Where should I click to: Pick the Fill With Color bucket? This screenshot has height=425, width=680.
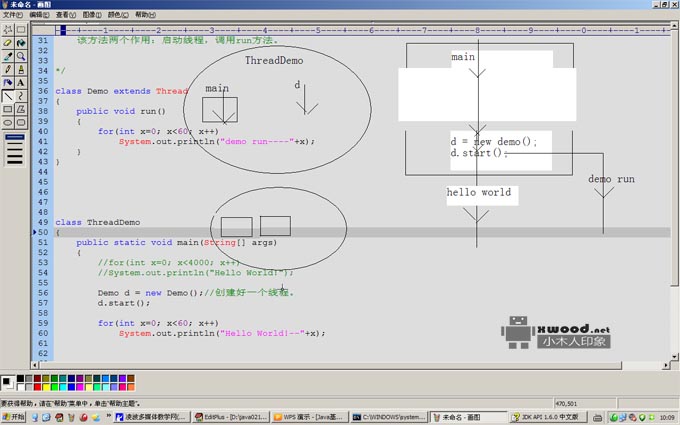tap(21, 43)
